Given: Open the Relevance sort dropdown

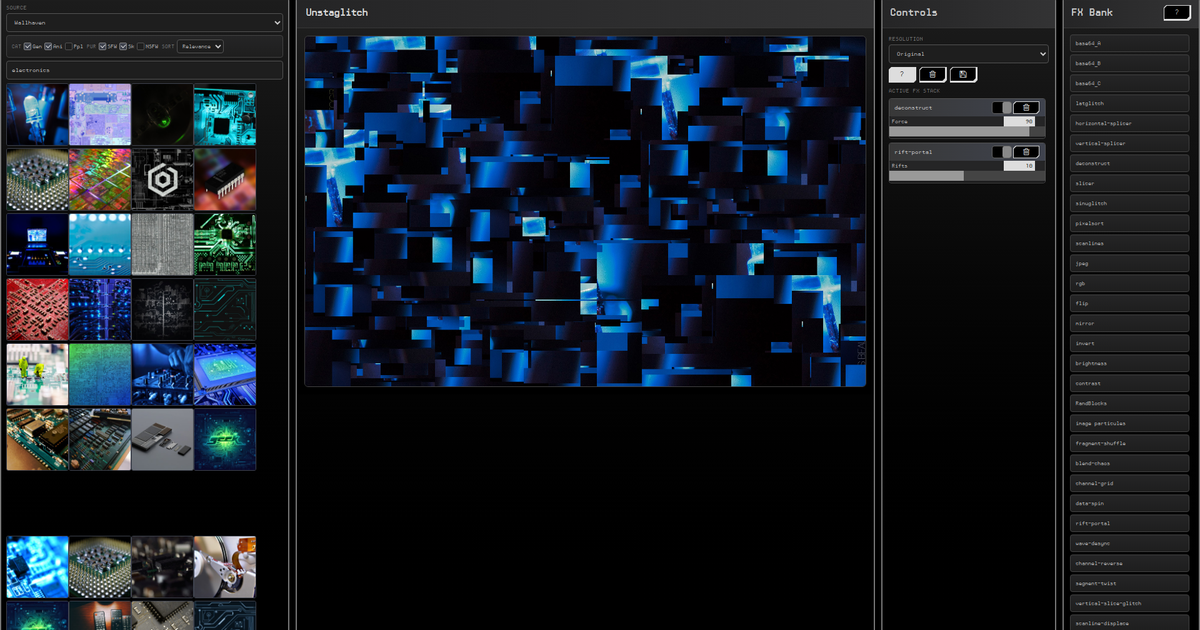Looking at the screenshot, I should click(200, 46).
